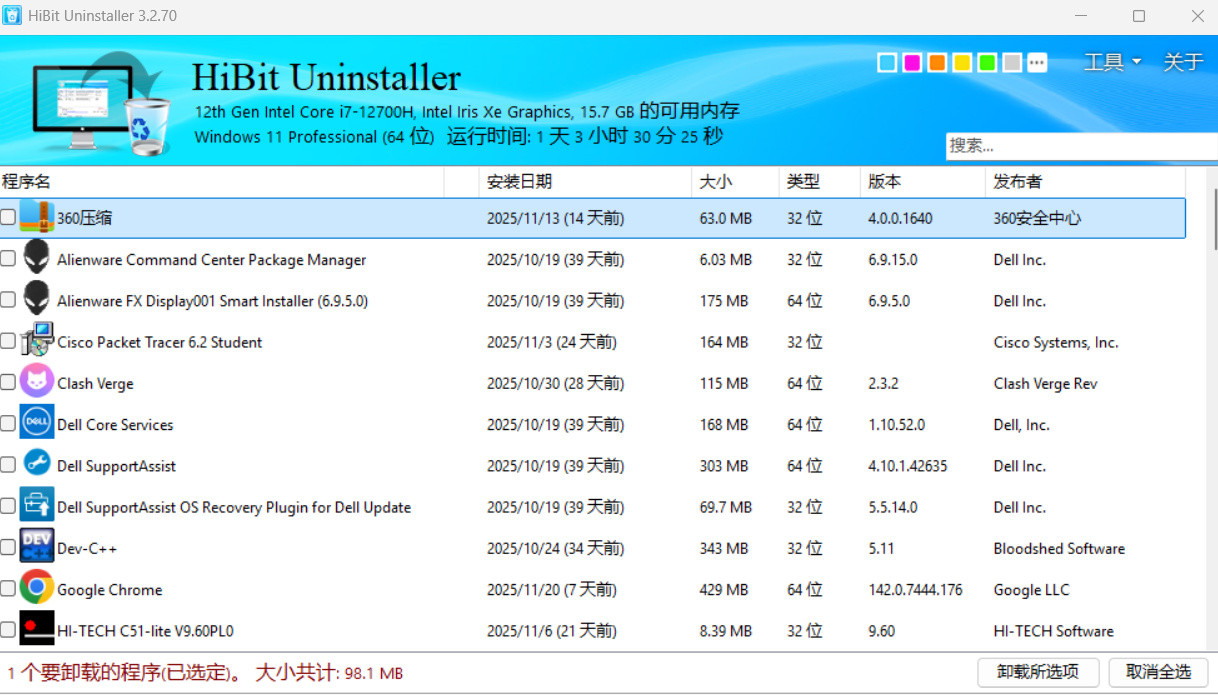Image resolution: width=1218 pixels, height=697 pixels.
Task: Sort by 类型 column header
Action: pos(820,181)
